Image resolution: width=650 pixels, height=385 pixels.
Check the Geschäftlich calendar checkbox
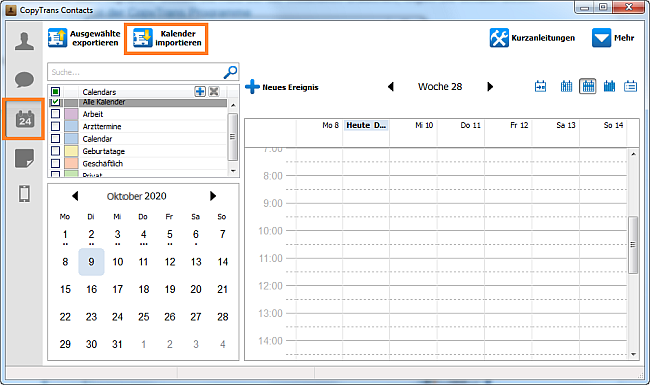(x=56, y=164)
